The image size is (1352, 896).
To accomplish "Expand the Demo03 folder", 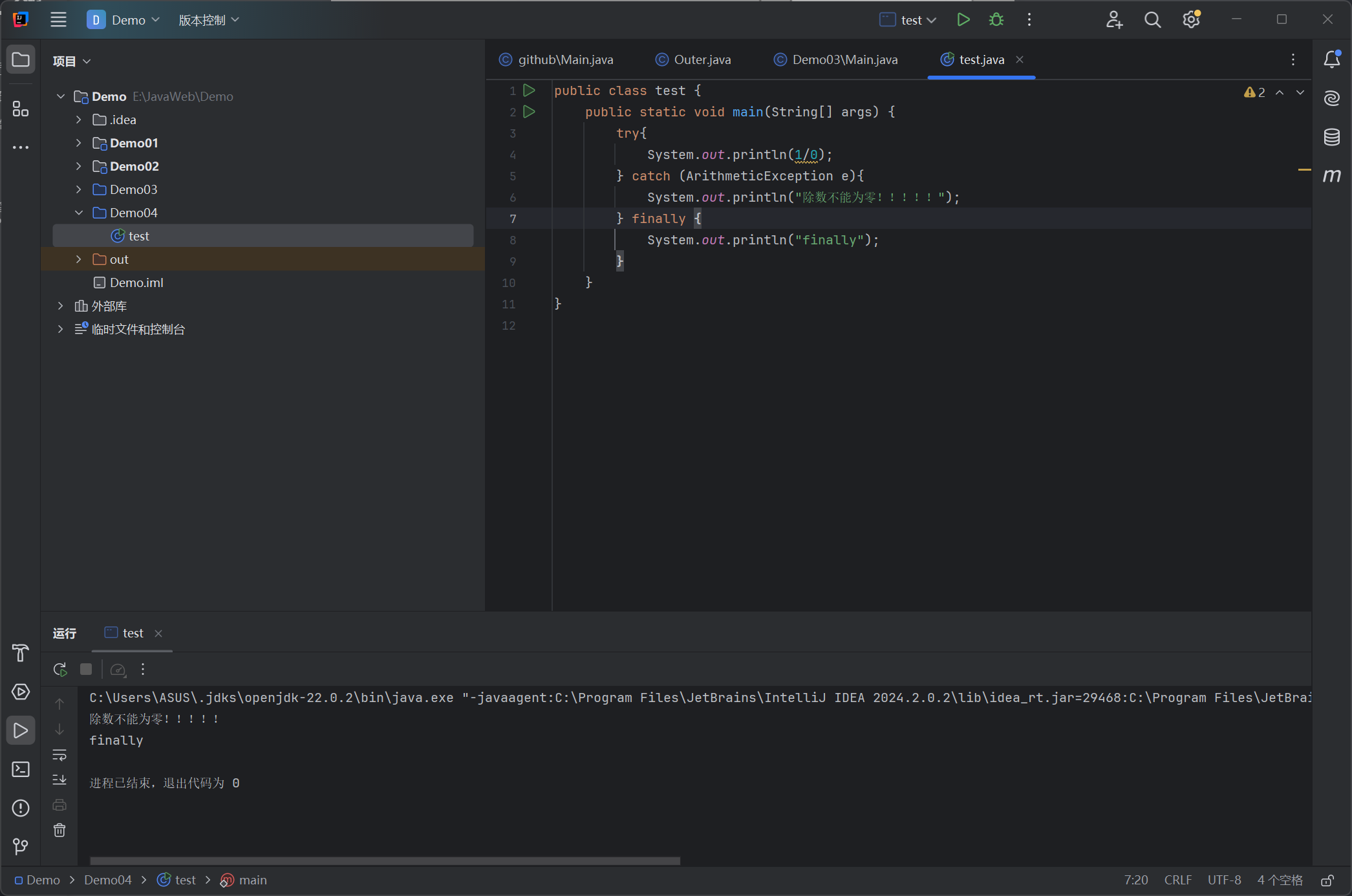I will pyautogui.click(x=79, y=189).
